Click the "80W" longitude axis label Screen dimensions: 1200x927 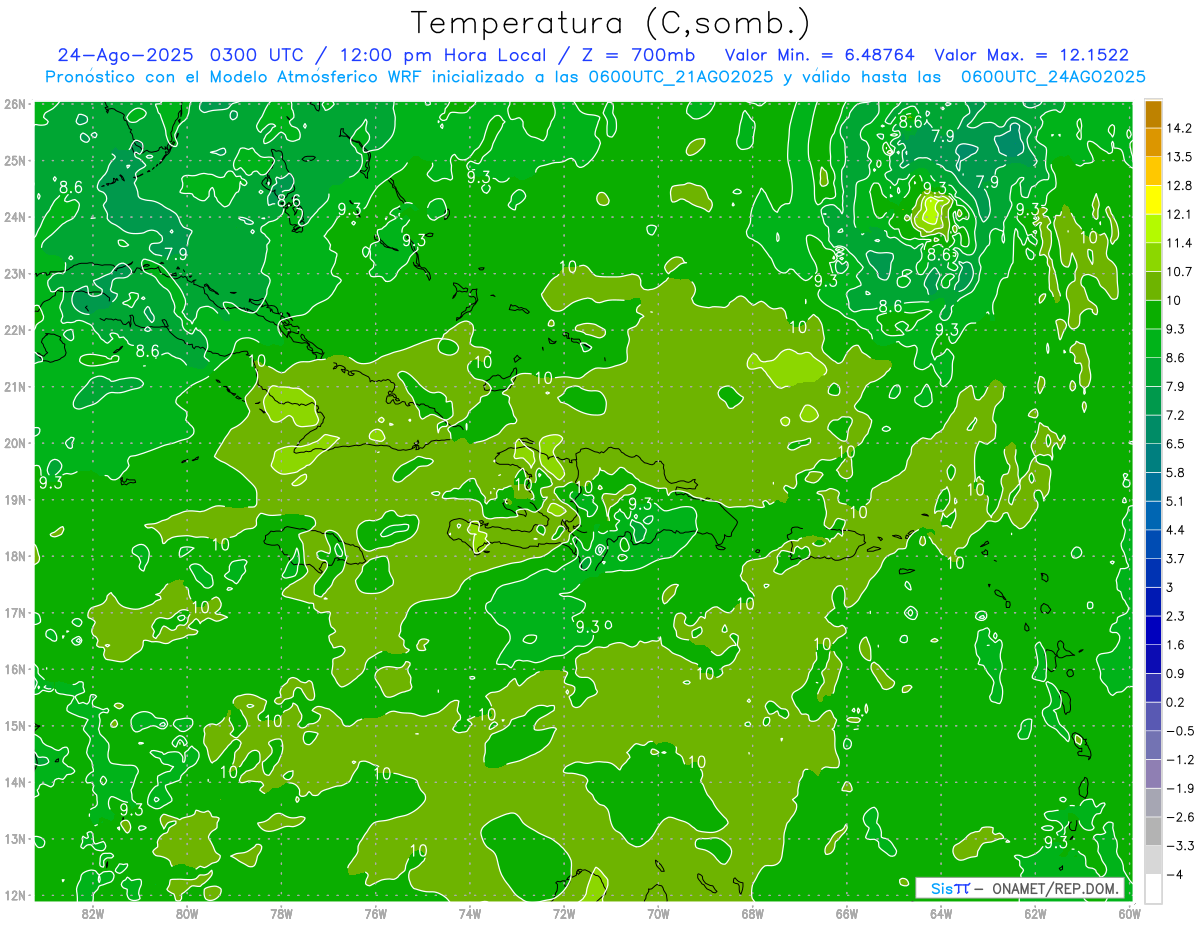(x=186, y=912)
